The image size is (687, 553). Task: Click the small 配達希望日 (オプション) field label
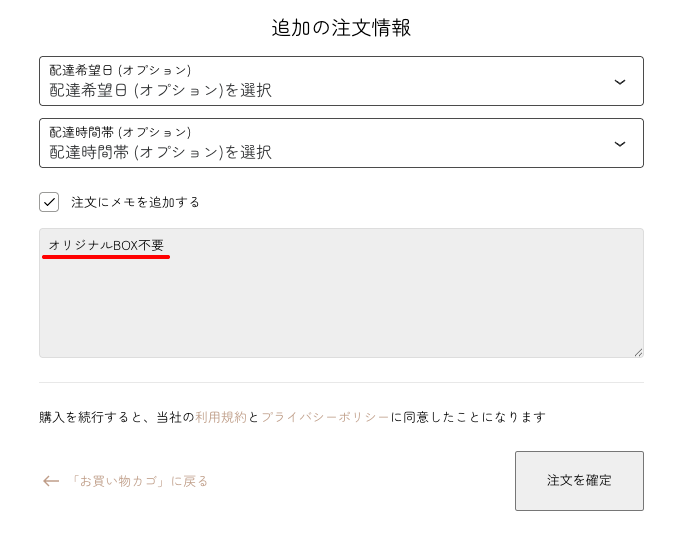pos(120,70)
